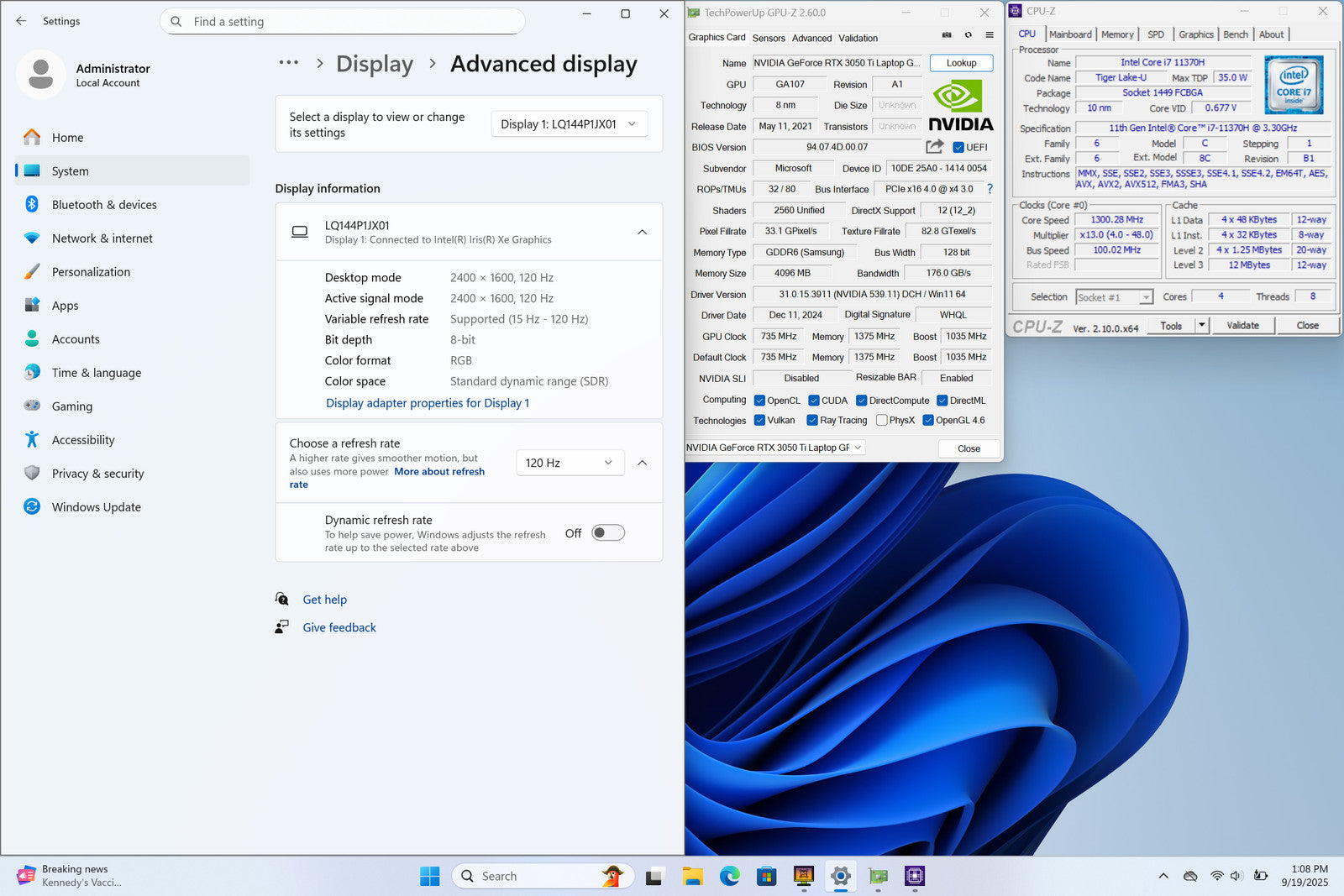Click the Lookup button
Viewport: 1344px width, 896px height.
(961, 63)
